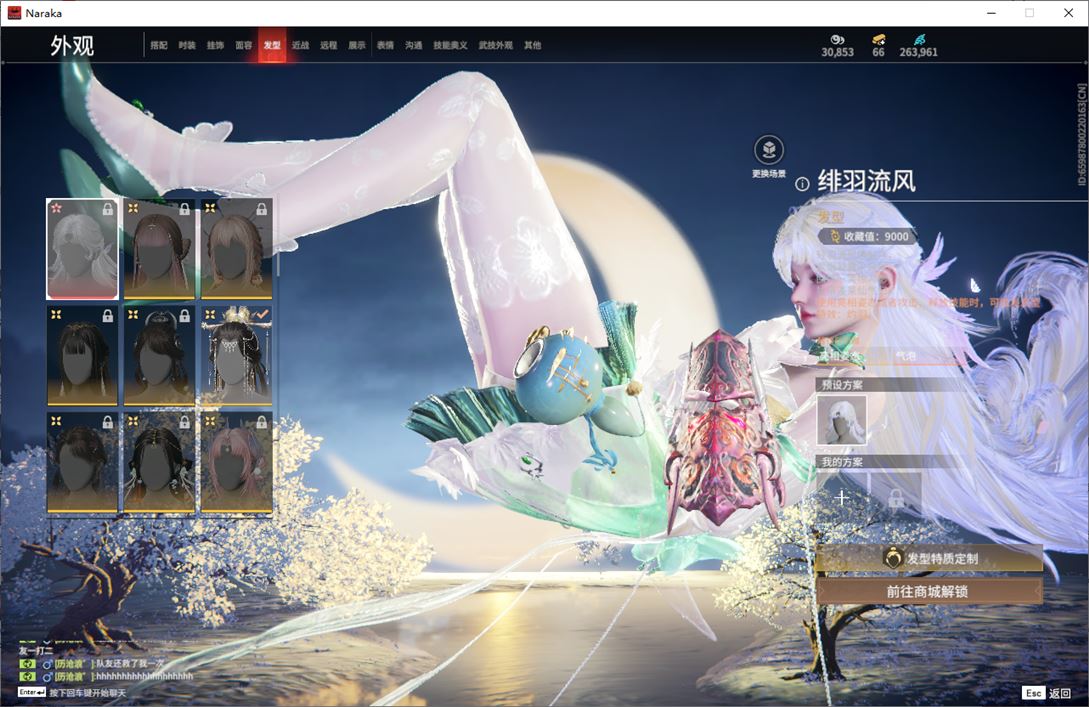Select the pink hairstyle card in bottom row
Viewport: 1089px width, 707px height.
(x=236, y=463)
